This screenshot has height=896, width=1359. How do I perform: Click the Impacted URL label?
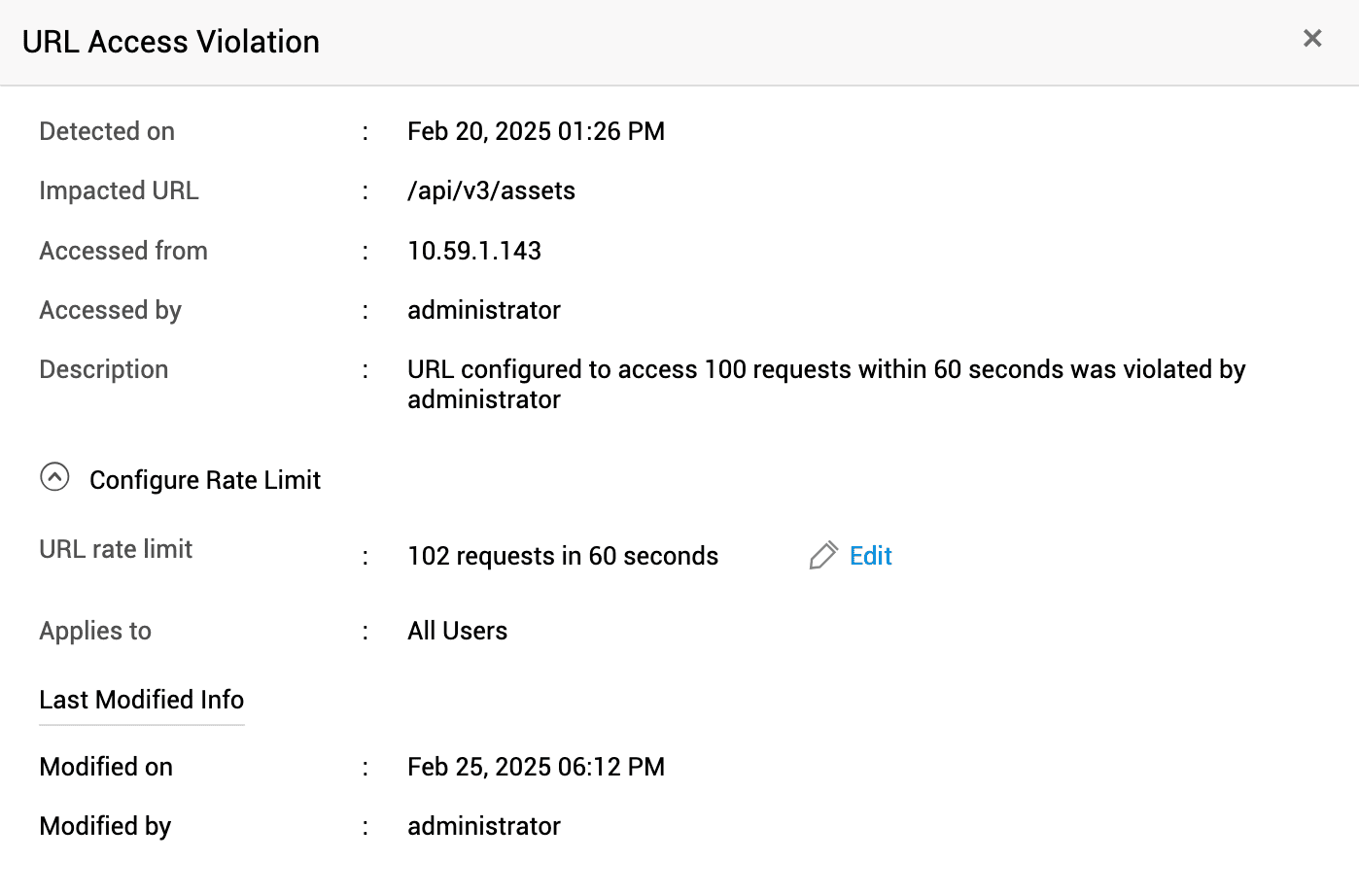point(119,190)
